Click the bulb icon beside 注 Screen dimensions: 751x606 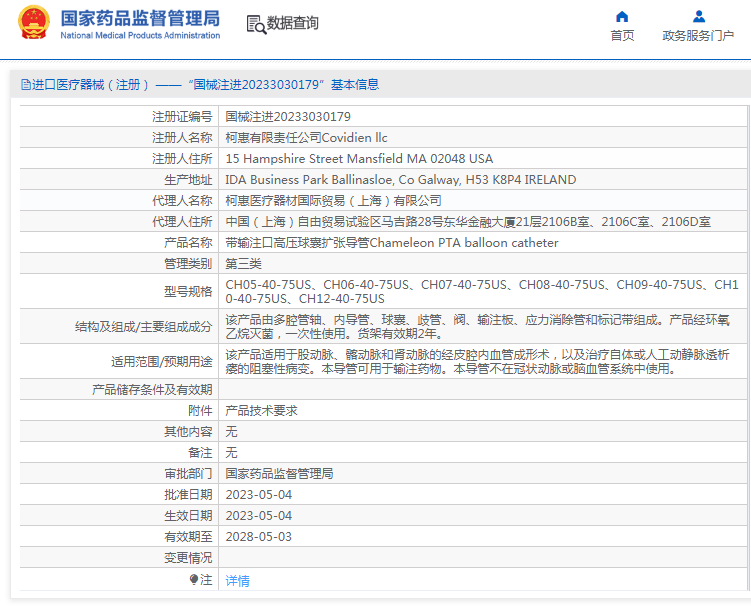[193, 580]
